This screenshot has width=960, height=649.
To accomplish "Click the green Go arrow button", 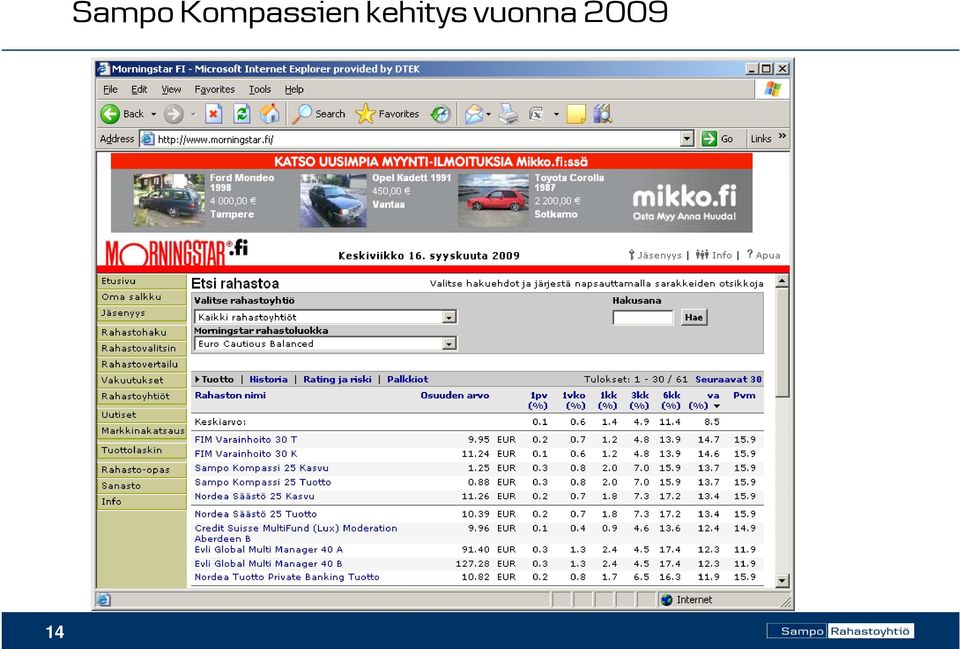I will (x=709, y=139).
